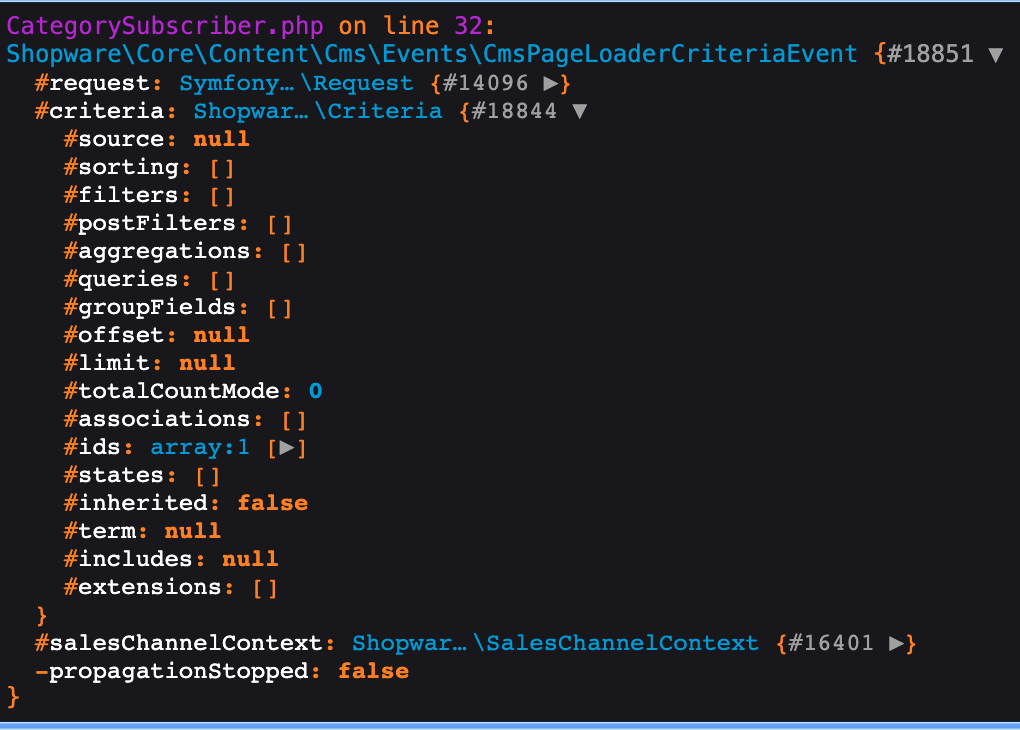The width and height of the screenshot is (1020, 730).
Task: Select the #term property name
Action: pos(100,531)
